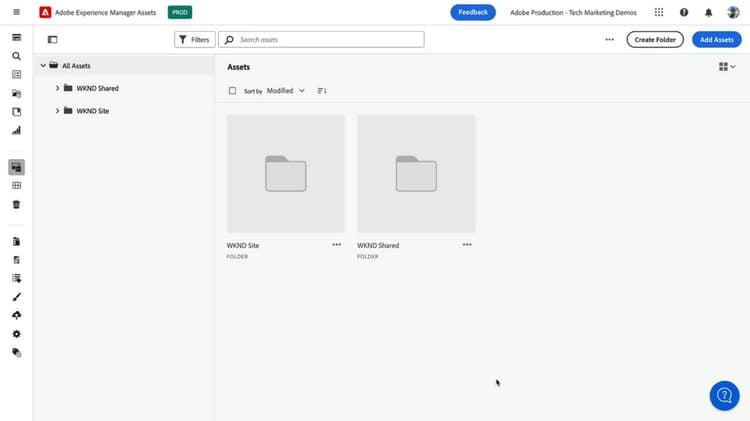
Task: Click the Adobe logo in the header
Action: click(45, 12)
